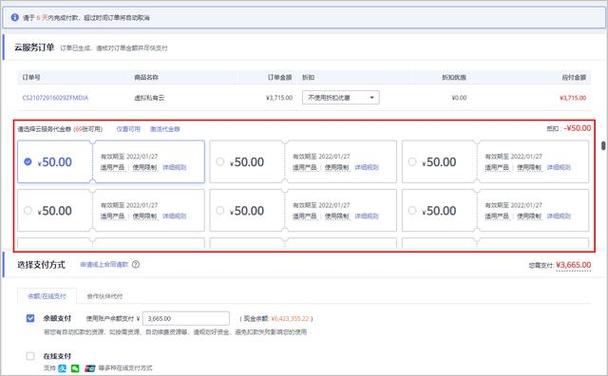
Task: Switch to the 余额/在线支付 tab
Action: [x=47, y=296]
